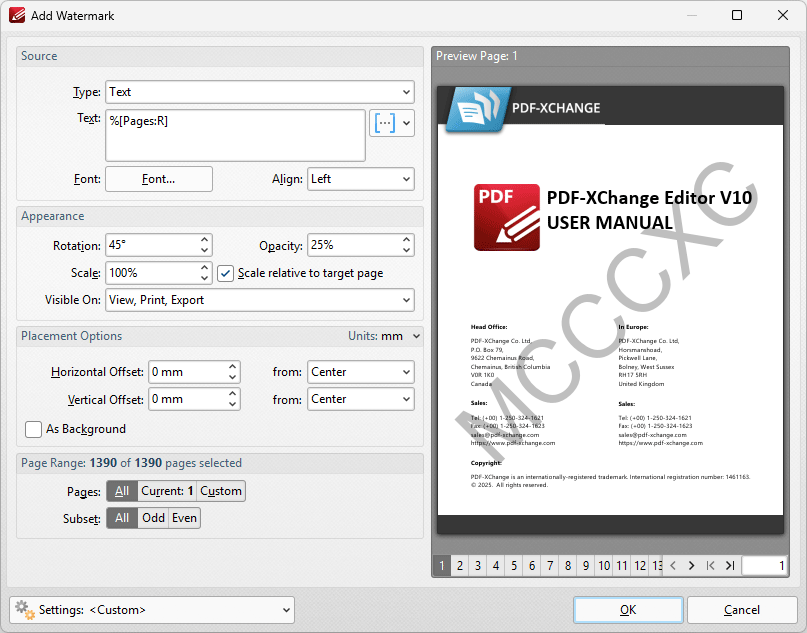Expand the Visible On dropdown

pos(260,300)
